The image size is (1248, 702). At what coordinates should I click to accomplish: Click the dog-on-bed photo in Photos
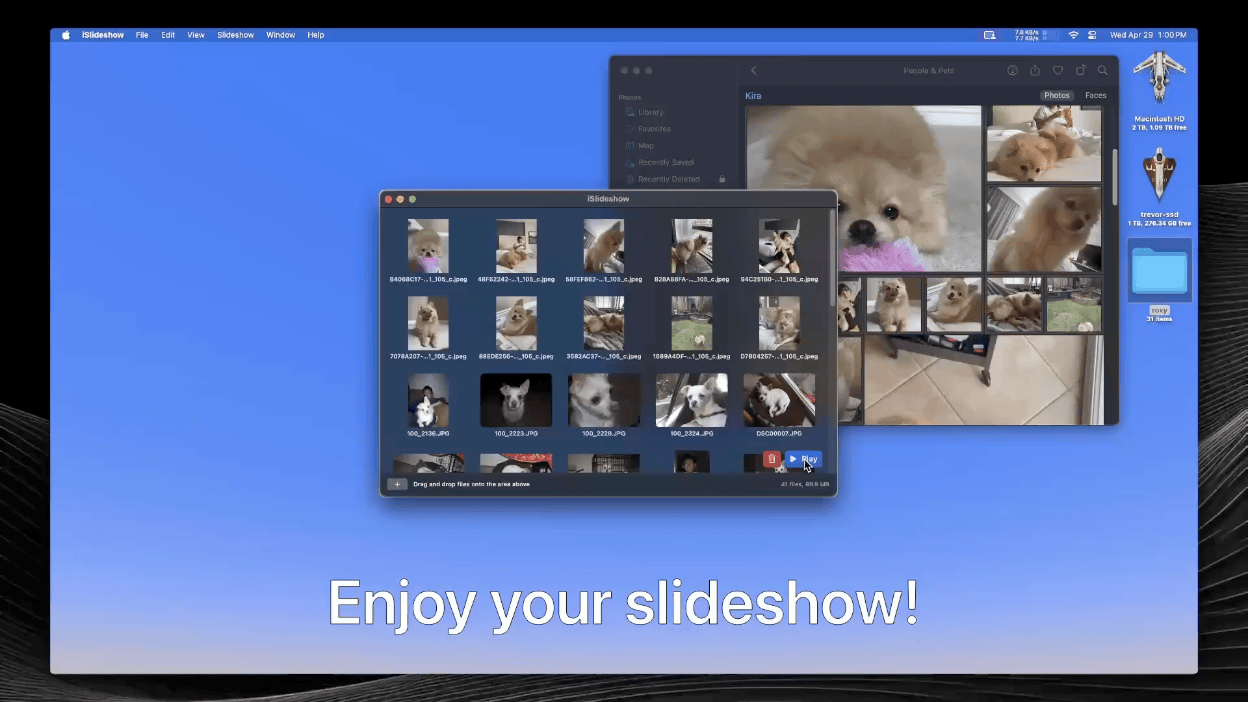1044,143
